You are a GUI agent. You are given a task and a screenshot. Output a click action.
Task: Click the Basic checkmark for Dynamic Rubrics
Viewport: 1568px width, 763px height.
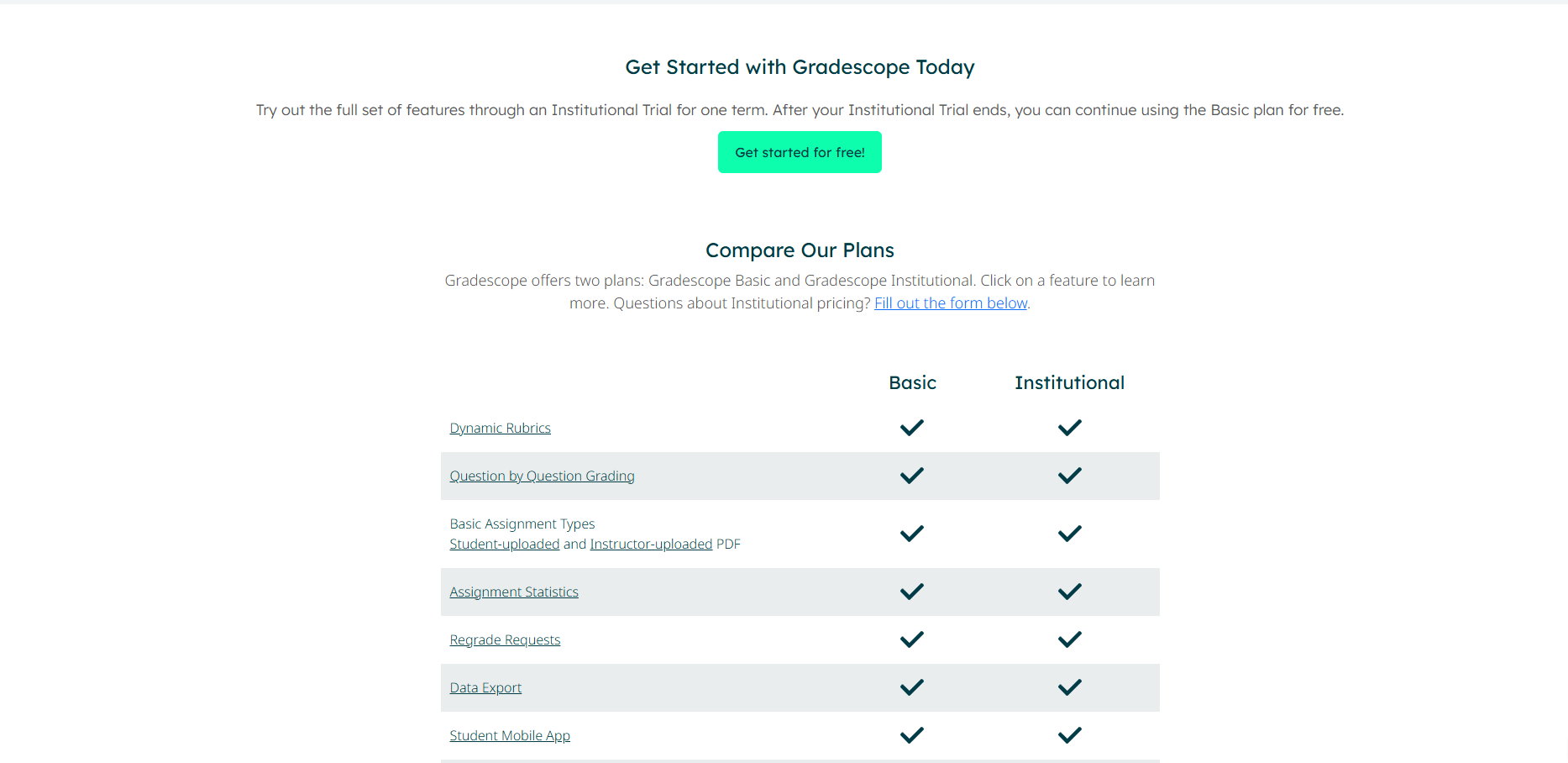[x=911, y=428]
